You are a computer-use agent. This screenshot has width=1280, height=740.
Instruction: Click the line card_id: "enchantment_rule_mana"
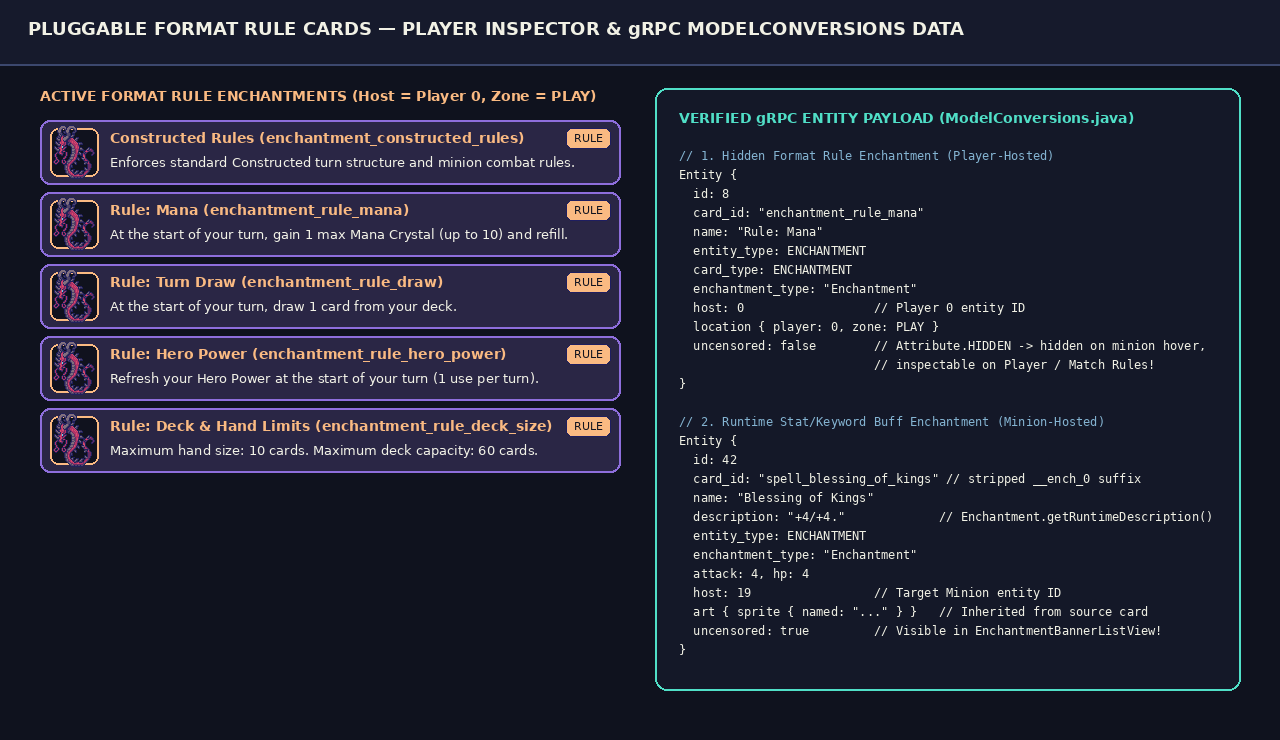pyautogui.click(x=808, y=213)
